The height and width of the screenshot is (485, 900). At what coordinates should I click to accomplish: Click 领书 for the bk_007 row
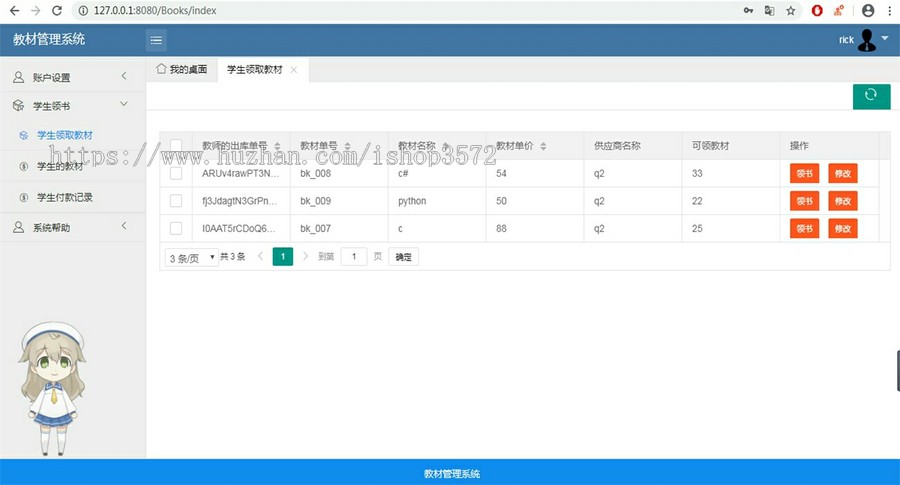(x=804, y=228)
